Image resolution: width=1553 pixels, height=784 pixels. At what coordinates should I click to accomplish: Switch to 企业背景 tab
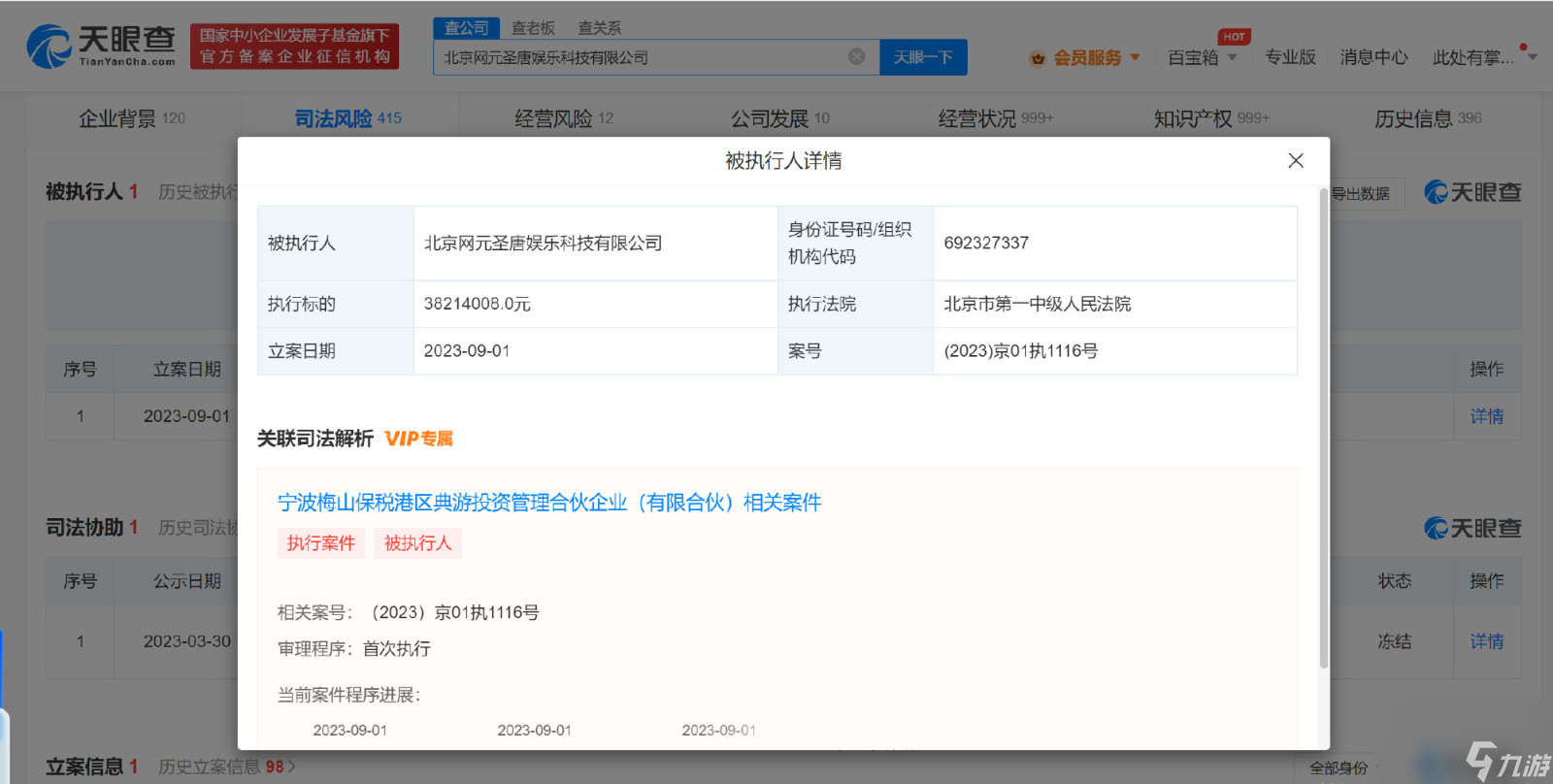(132, 118)
